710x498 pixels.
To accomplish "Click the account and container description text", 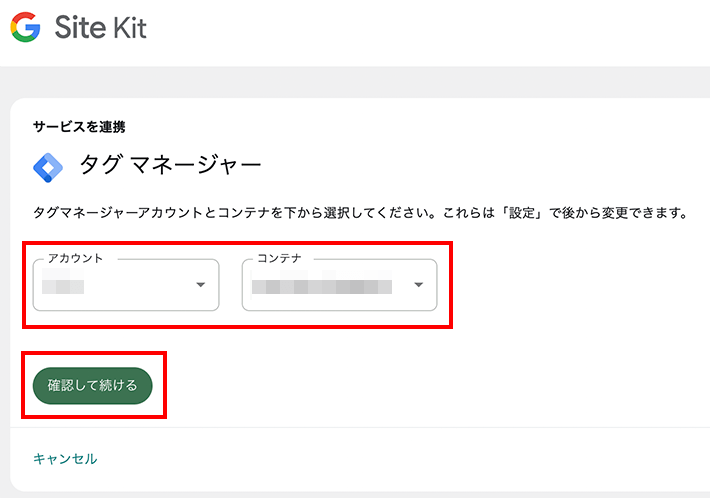I will [361, 212].
